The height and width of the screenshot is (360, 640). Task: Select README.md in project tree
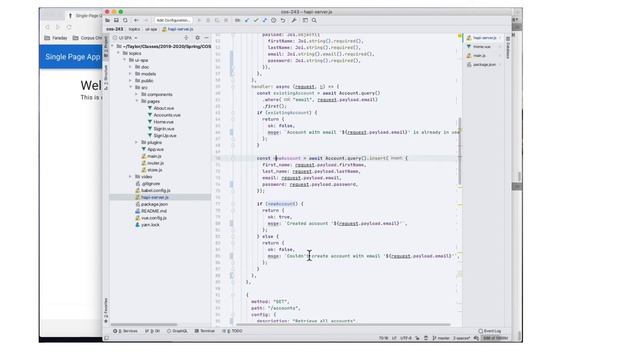(x=151, y=211)
